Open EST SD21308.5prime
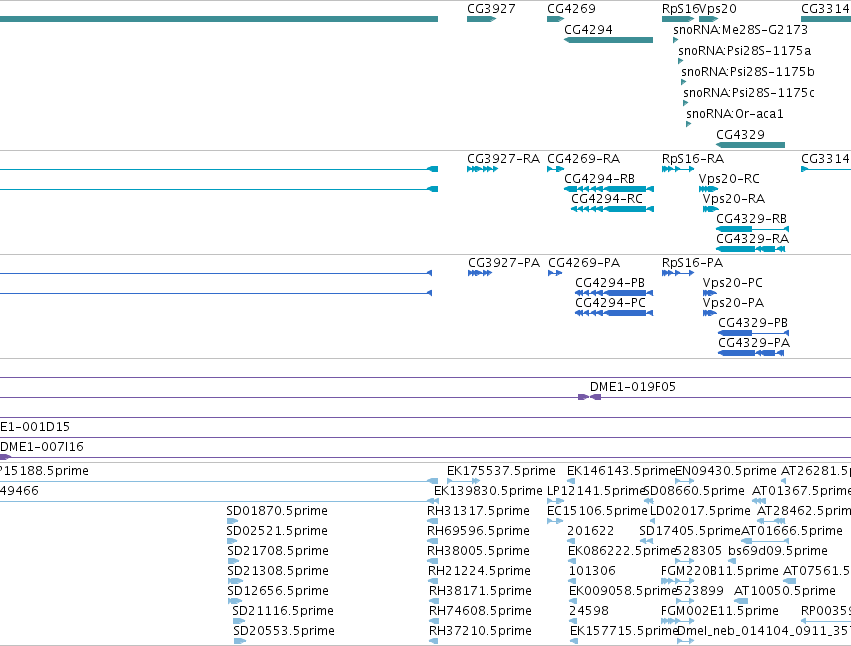This screenshot has height=646, width=851. coord(278,571)
